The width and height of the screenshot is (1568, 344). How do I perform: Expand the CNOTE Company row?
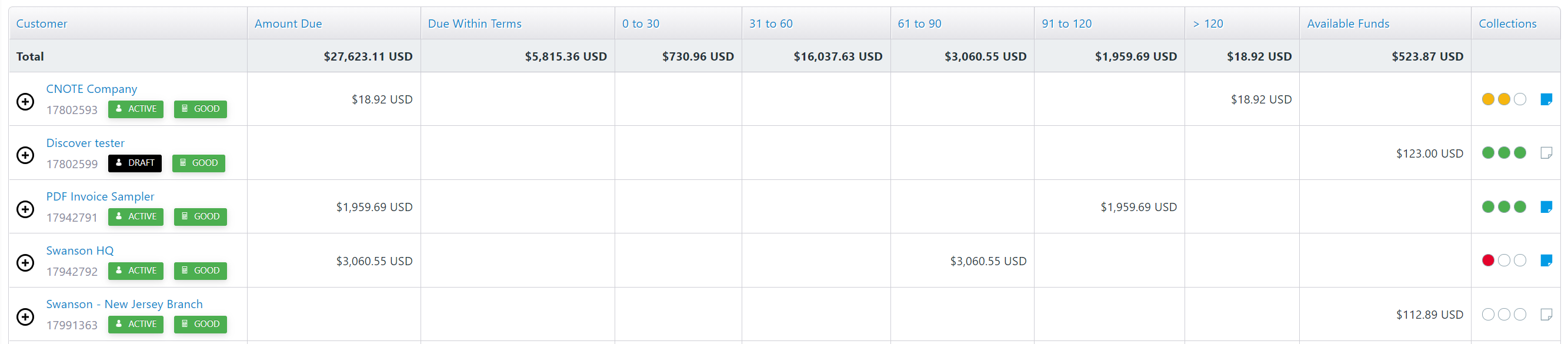[25, 102]
